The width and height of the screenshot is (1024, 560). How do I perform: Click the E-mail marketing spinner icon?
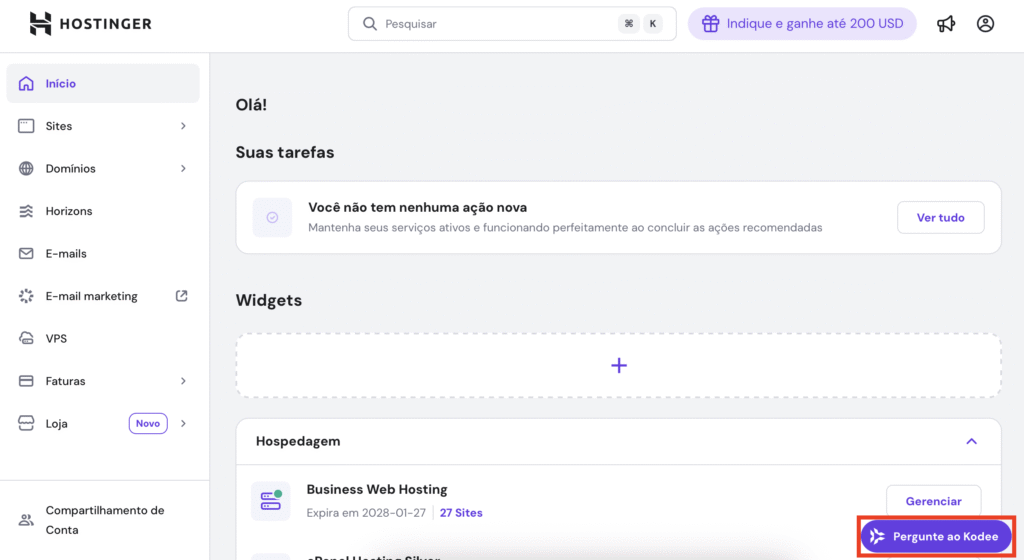click(x=26, y=296)
